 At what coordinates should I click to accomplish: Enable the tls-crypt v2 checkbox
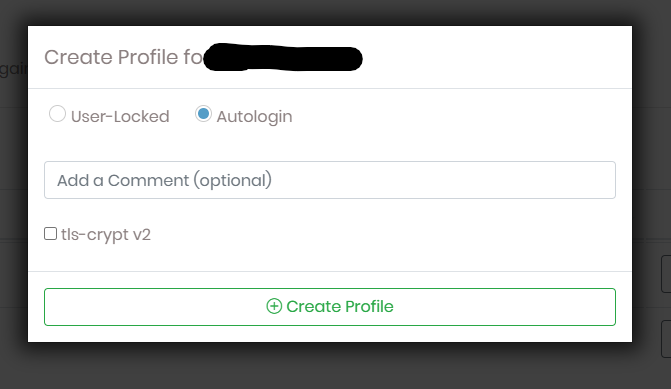50,234
